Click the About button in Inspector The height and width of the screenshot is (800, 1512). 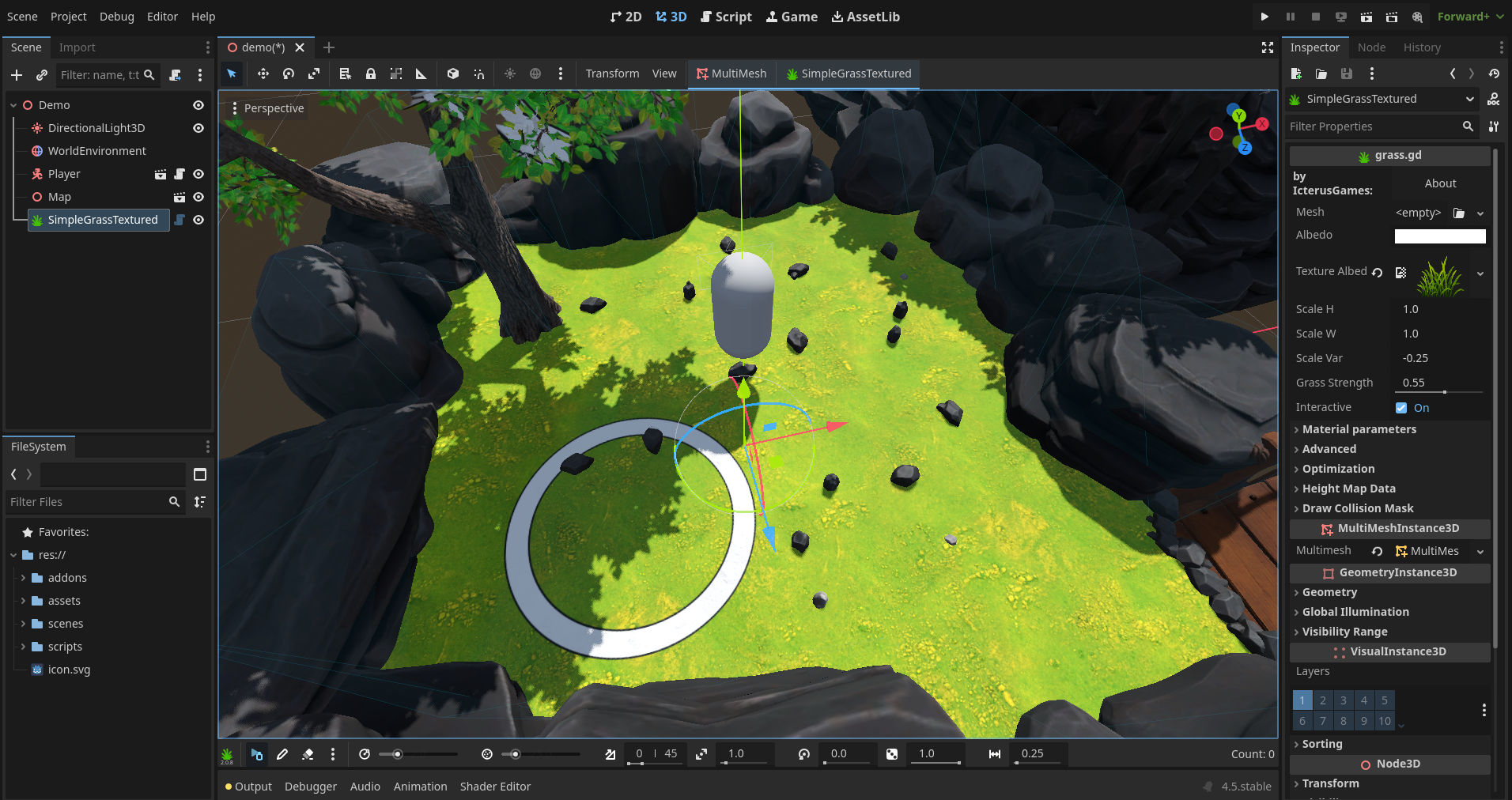(1440, 183)
